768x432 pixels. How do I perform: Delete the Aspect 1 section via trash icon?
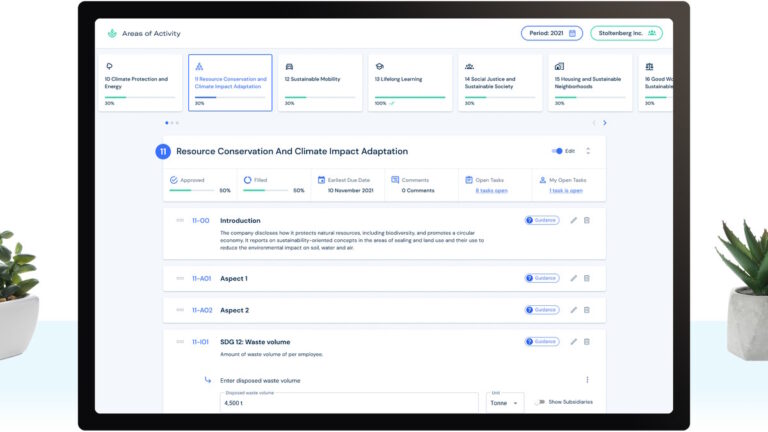(x=587, y=278)
